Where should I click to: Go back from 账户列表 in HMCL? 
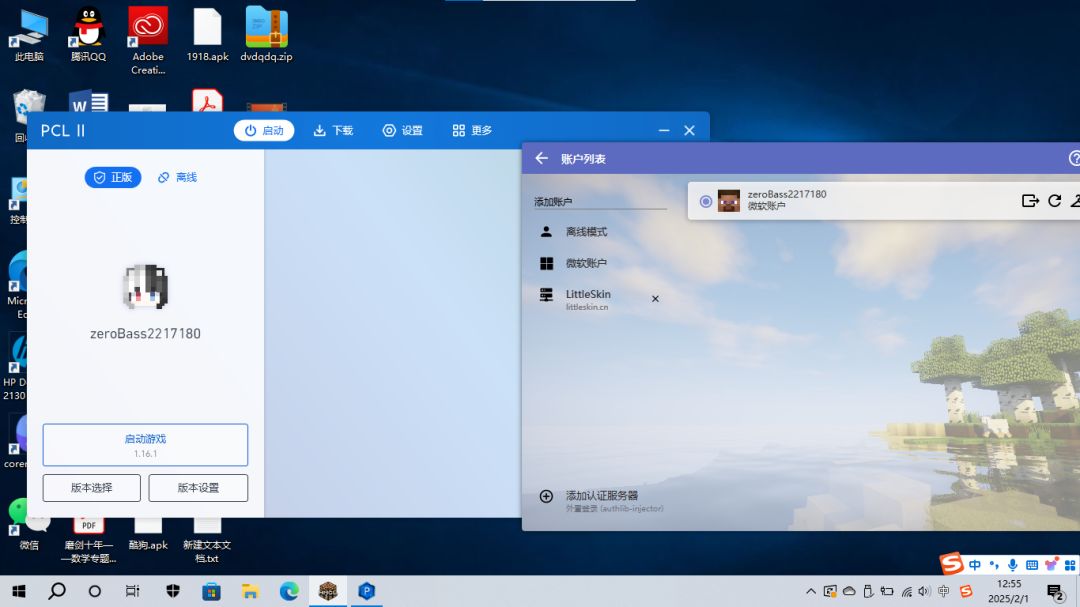tap(541, 158)
